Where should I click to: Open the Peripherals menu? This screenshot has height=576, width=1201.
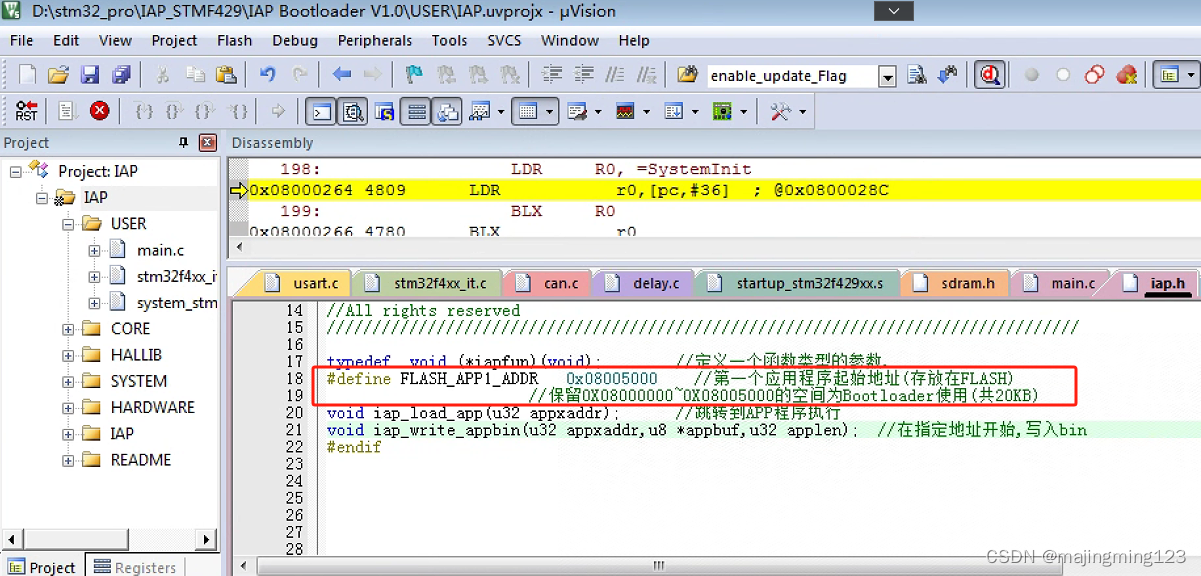pos(375,41)
